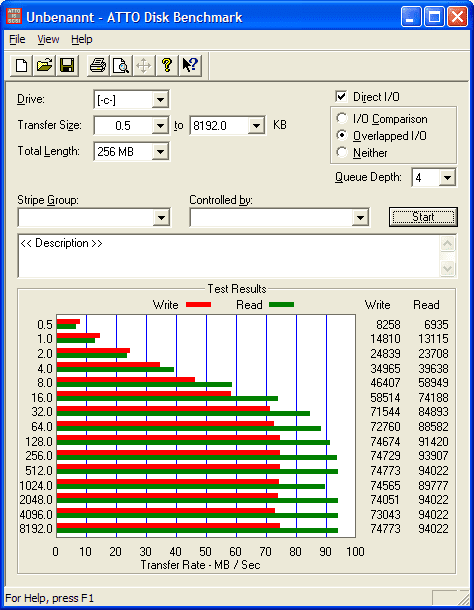
Task: Select the I/O Comparison radio button
Action: pos(342,118)
